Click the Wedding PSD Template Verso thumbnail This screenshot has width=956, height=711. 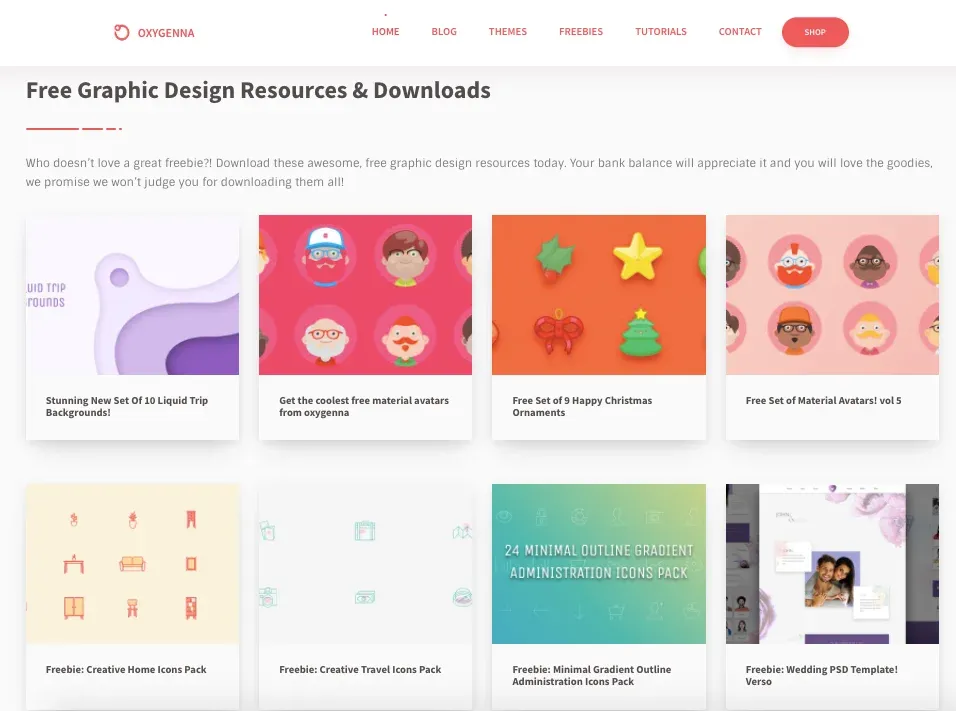click(x=832, y=564)
